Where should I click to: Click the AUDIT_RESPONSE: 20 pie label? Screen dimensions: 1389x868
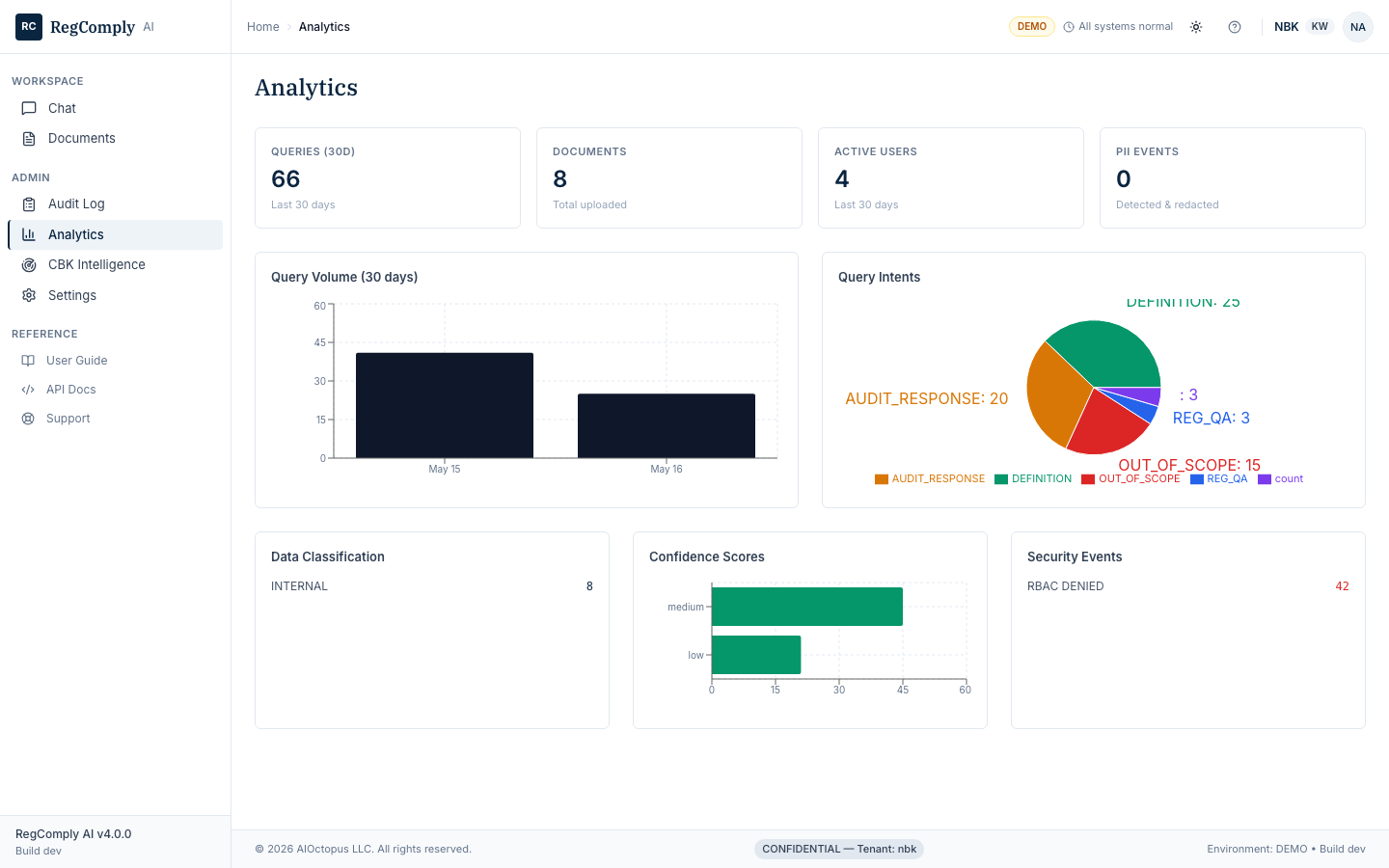927,399
